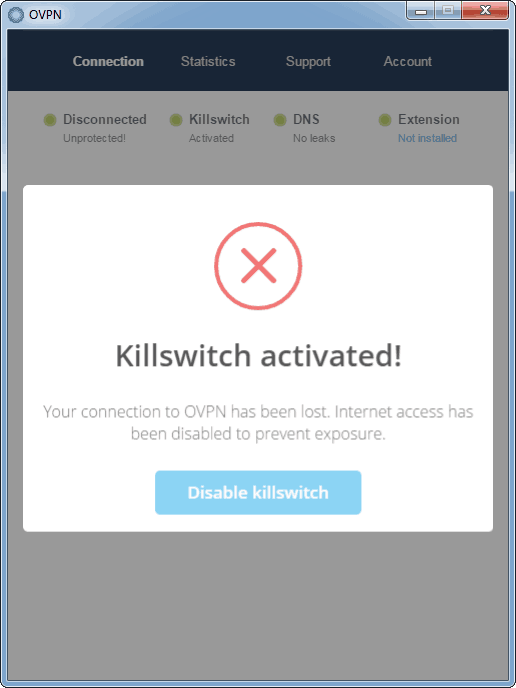The height and width of the screenshot is (688, 516).
Task: Select the Disconnected status label
Action: point(105,119)
